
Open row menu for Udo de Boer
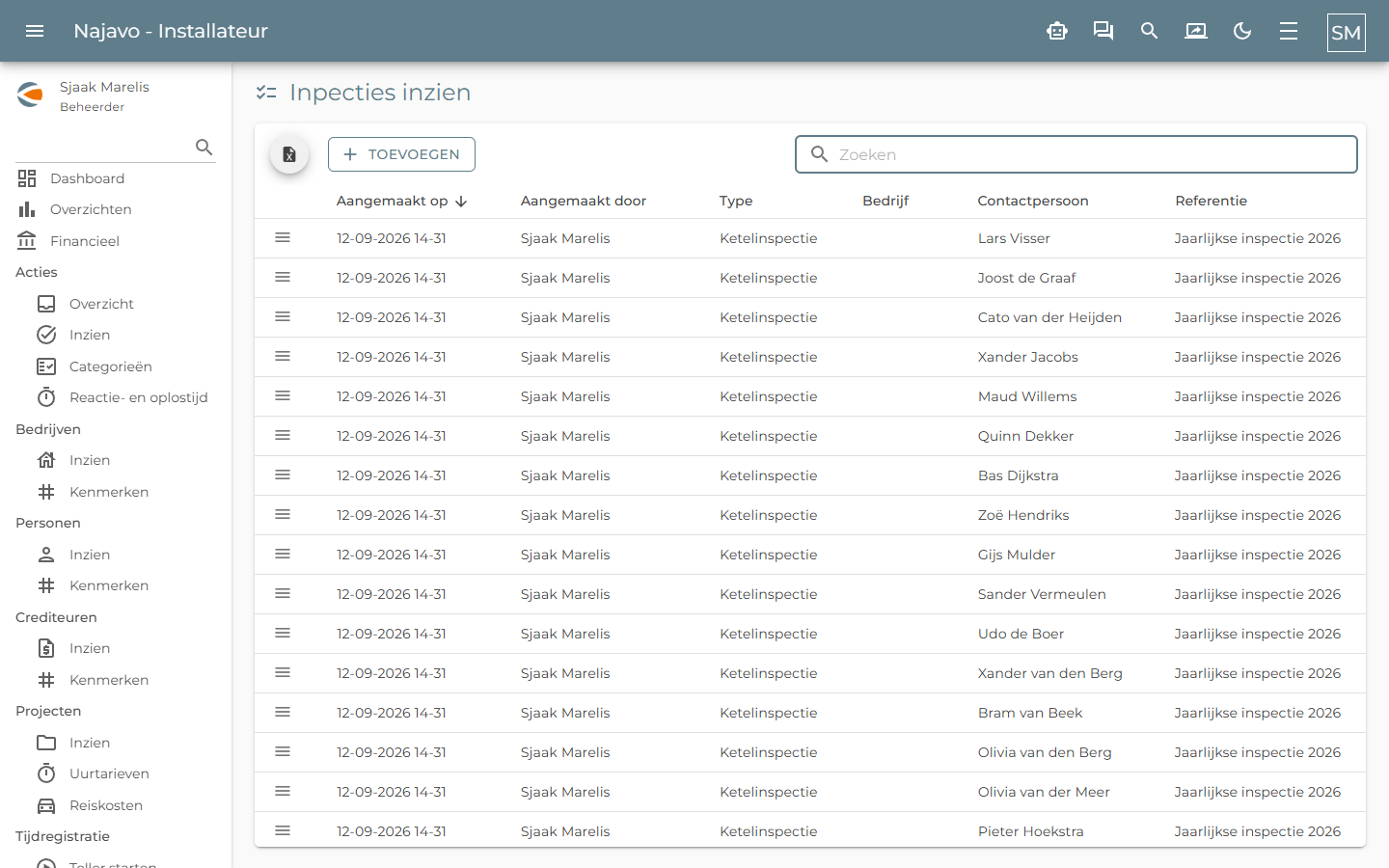[283, 633]
